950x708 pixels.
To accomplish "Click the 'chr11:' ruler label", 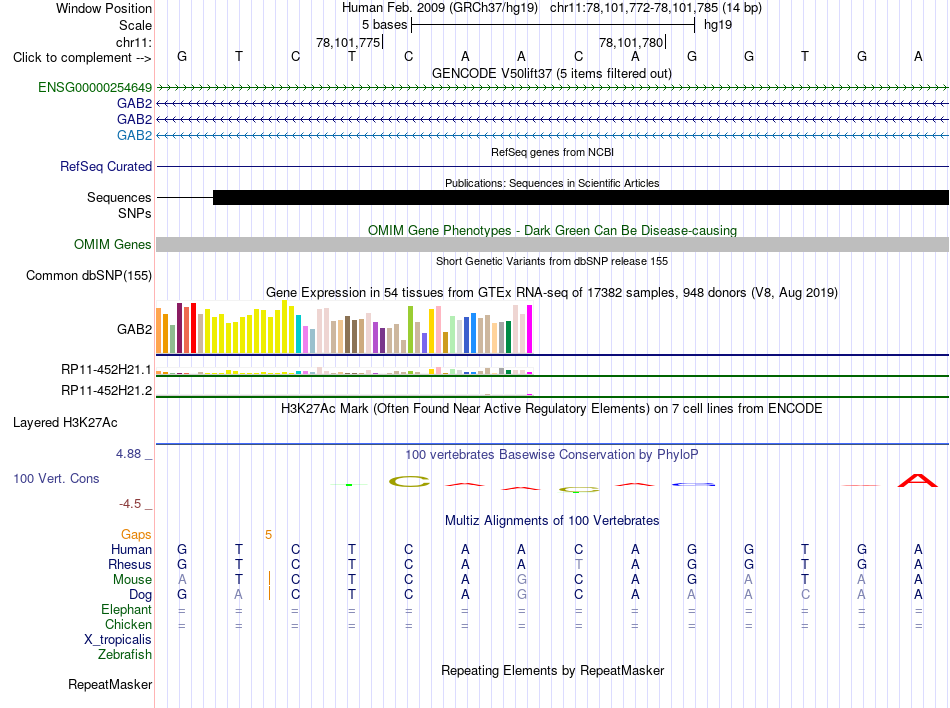I will coord(133,42).
